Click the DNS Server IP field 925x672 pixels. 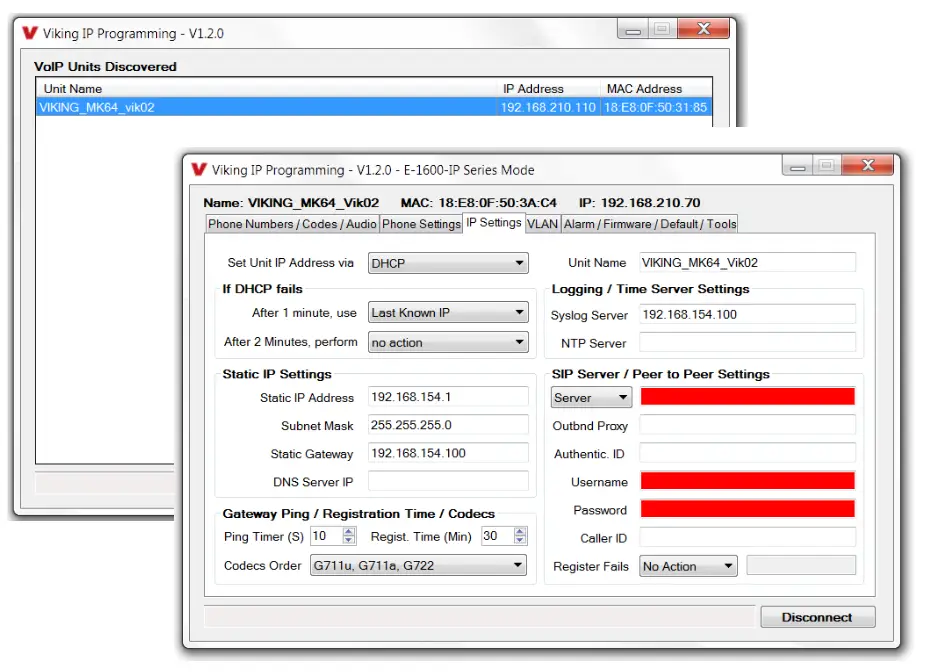448,481
